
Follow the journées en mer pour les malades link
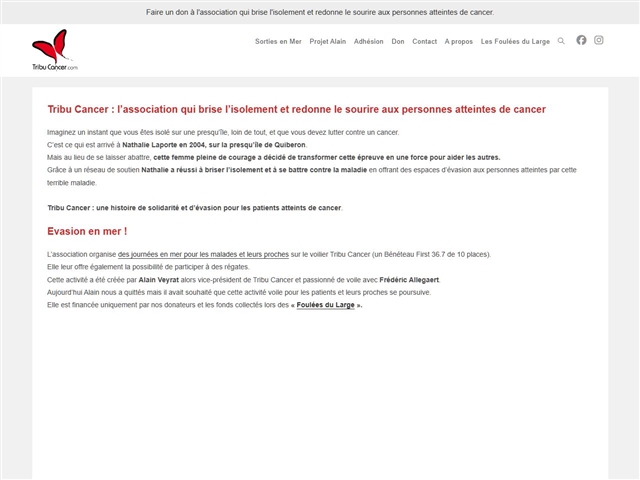pyautogui.click(x=203, y=254)
